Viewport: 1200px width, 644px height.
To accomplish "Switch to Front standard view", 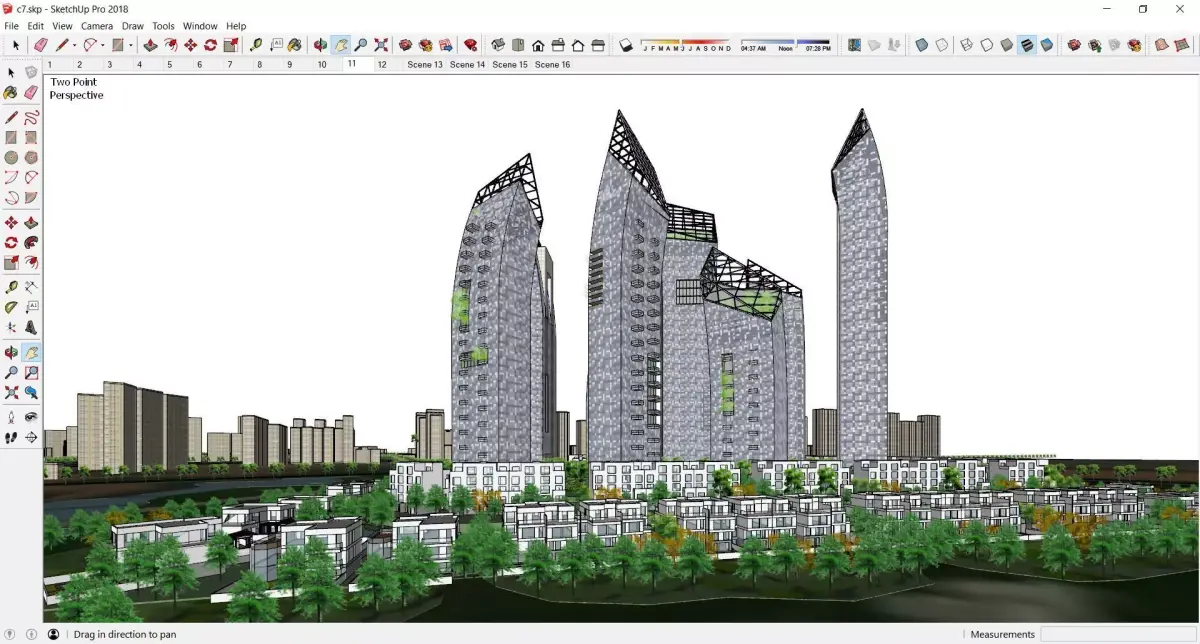I will [538, 45].
